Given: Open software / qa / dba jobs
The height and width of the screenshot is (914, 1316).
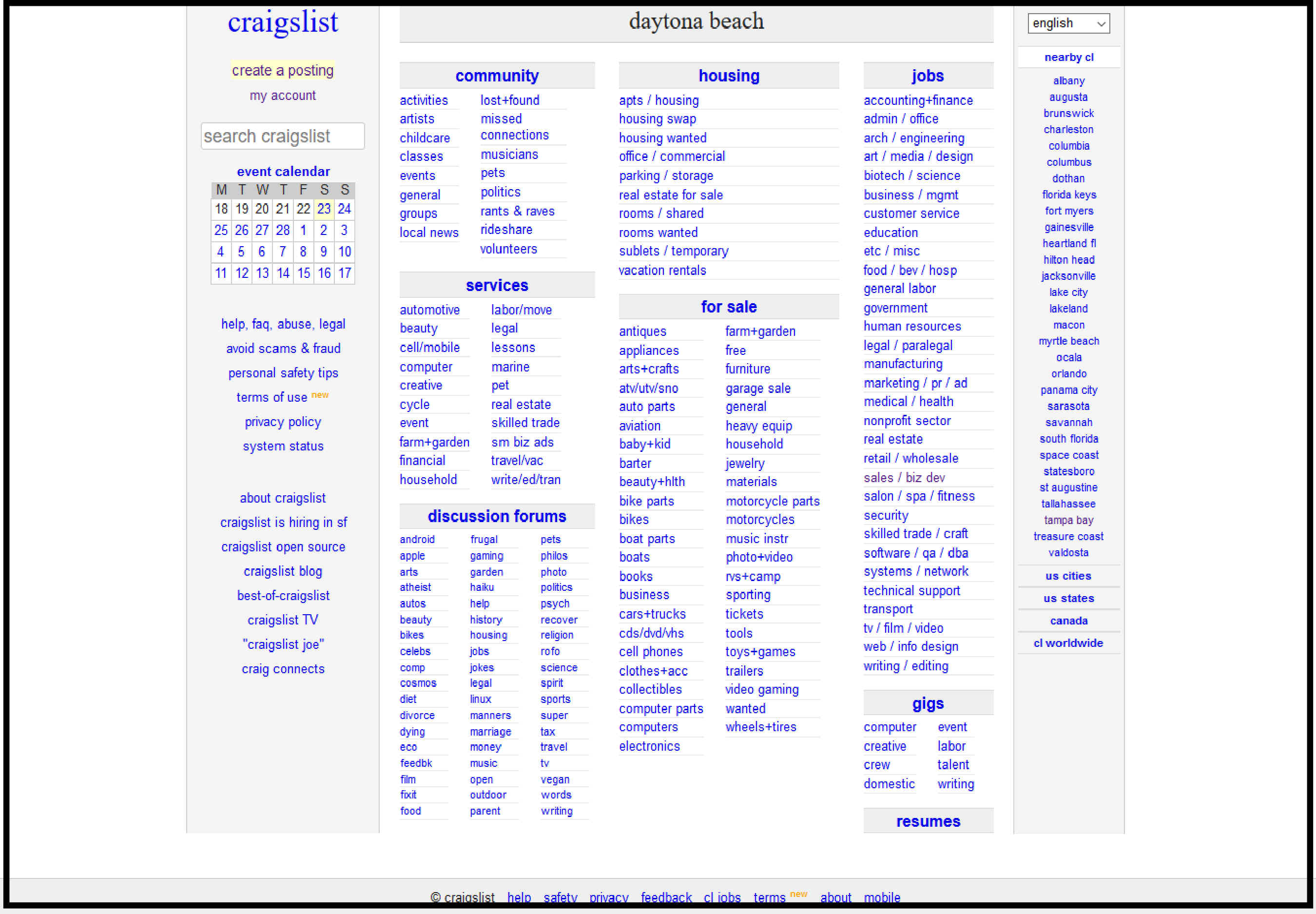Looking at the screenshot, I should point(915,553).
